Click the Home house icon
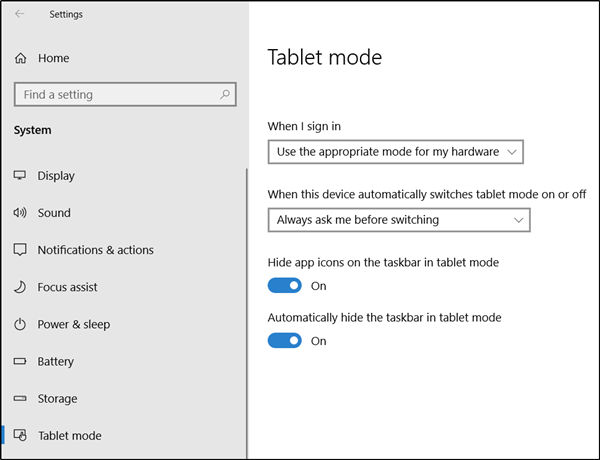 (x=20, y=59)
